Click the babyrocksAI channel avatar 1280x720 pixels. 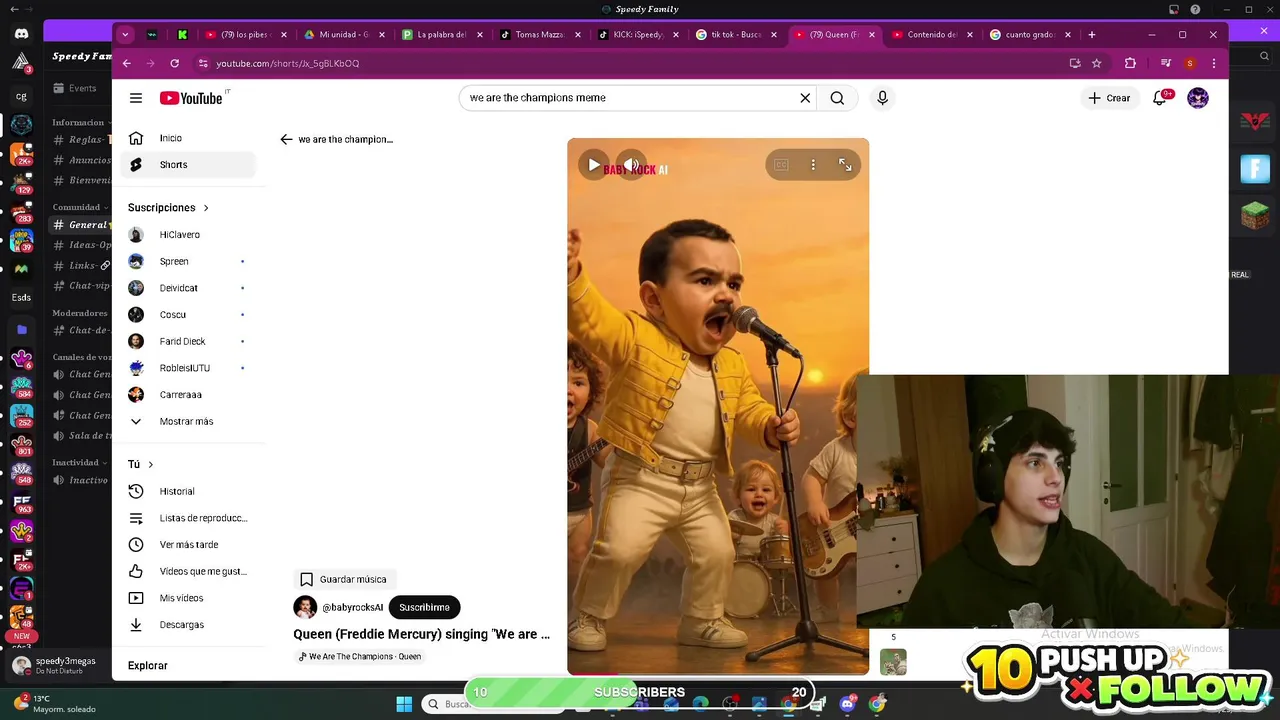tap(305, 607)
